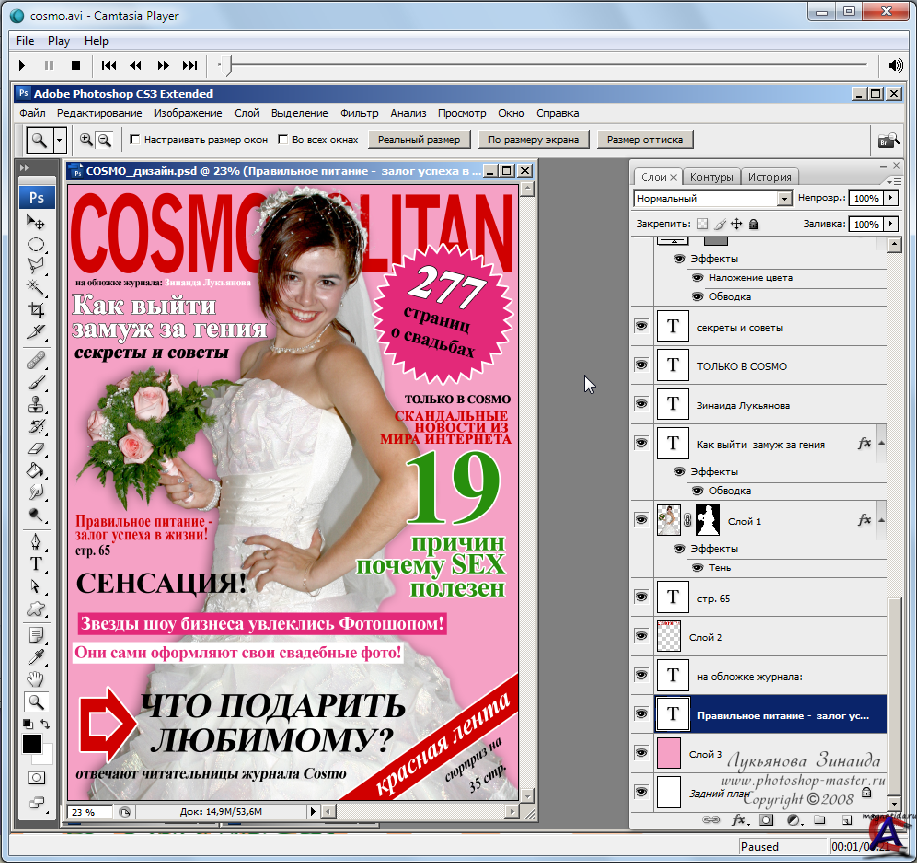Pick the Magic Wand tool
This screenshot has height=863, width=917.
click(36, 287)
